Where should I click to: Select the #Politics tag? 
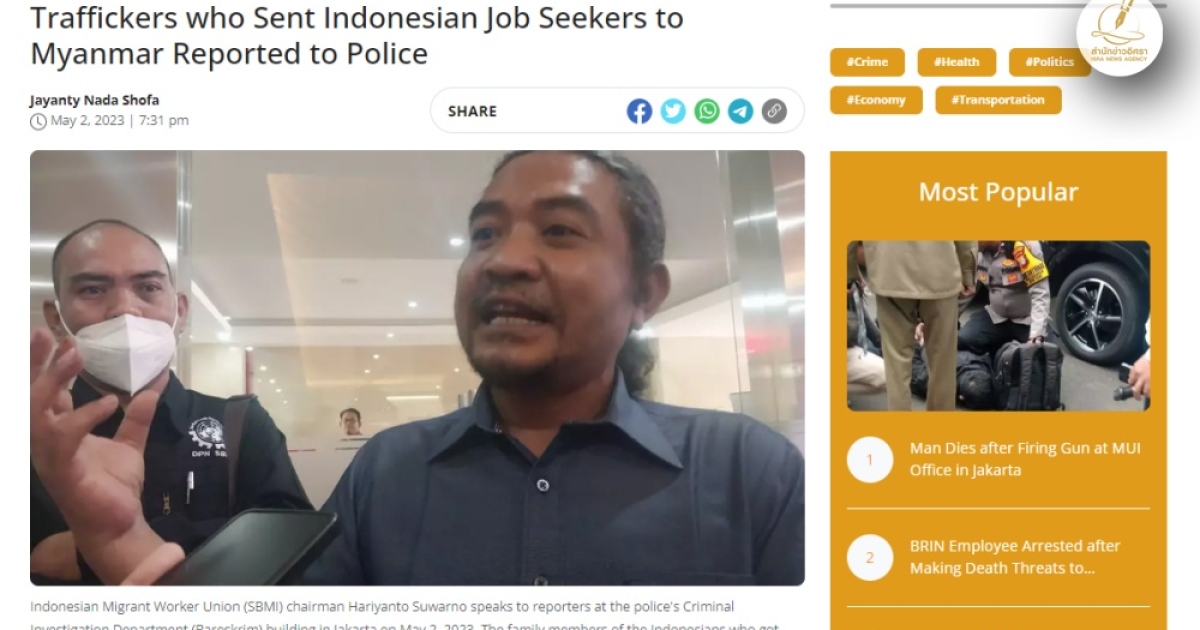[1049, 62]
